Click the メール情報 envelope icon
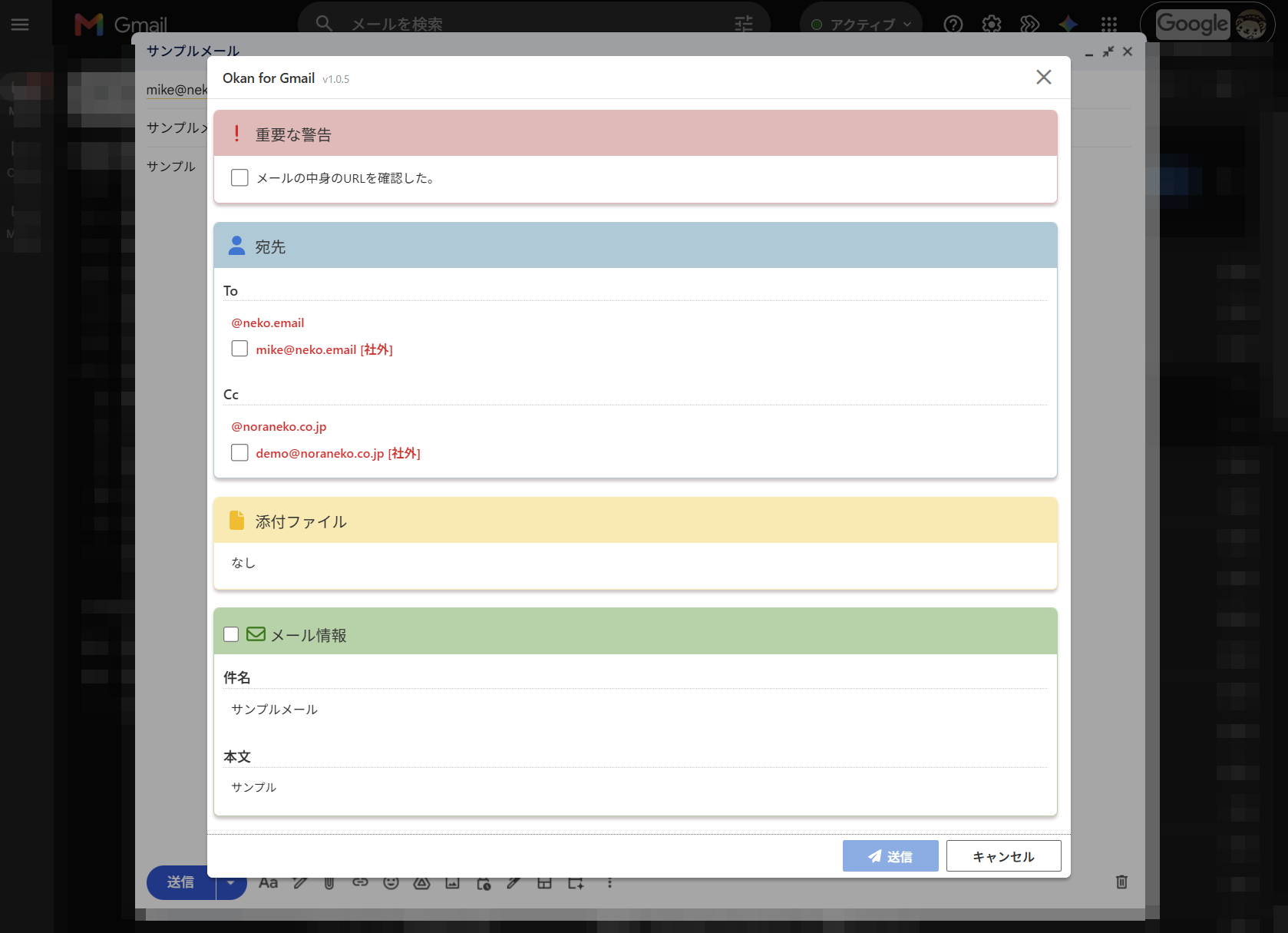This screenshot has height=933, width=1288. click(x=256, y=634)
